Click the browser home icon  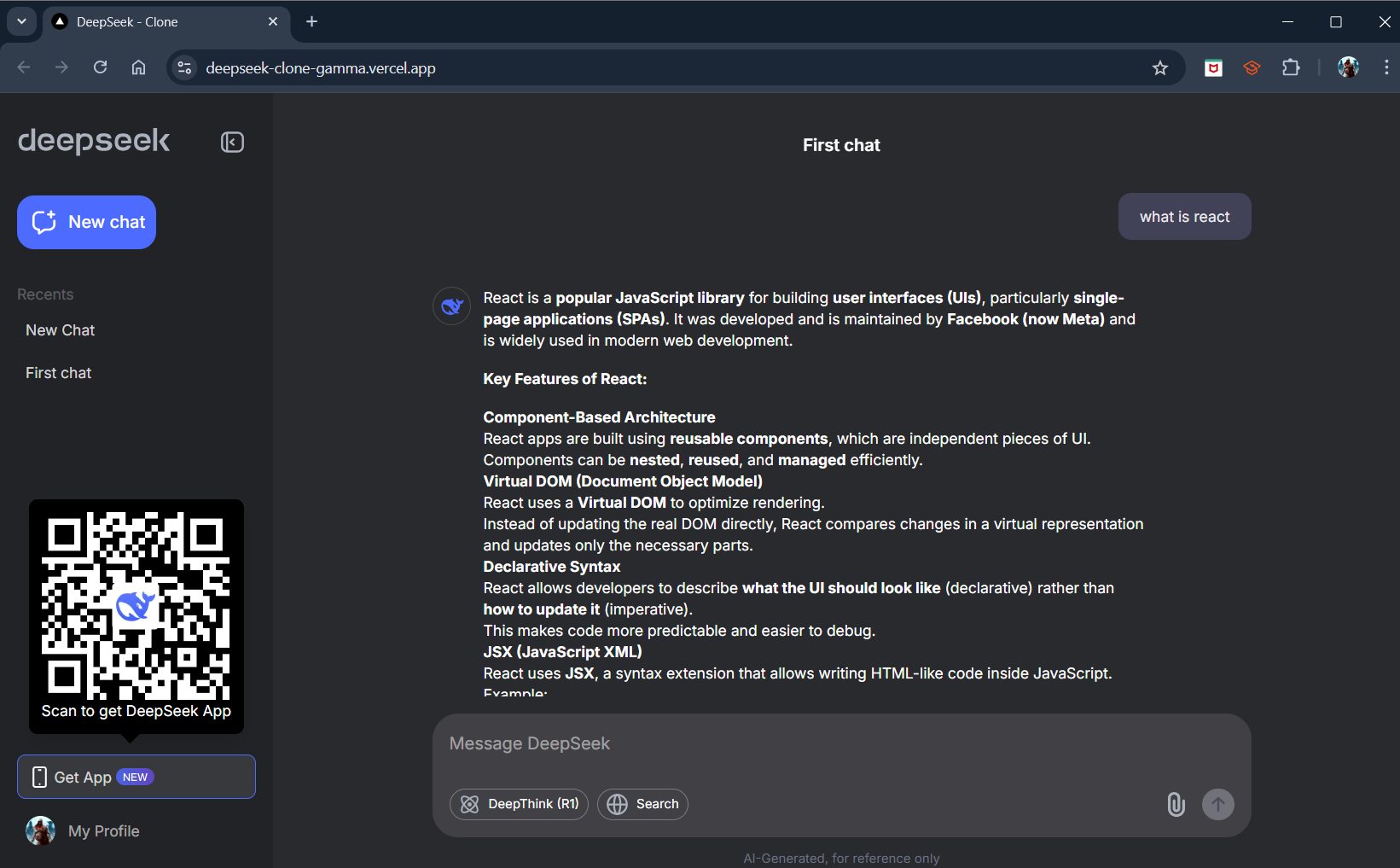tap(139, 68)
